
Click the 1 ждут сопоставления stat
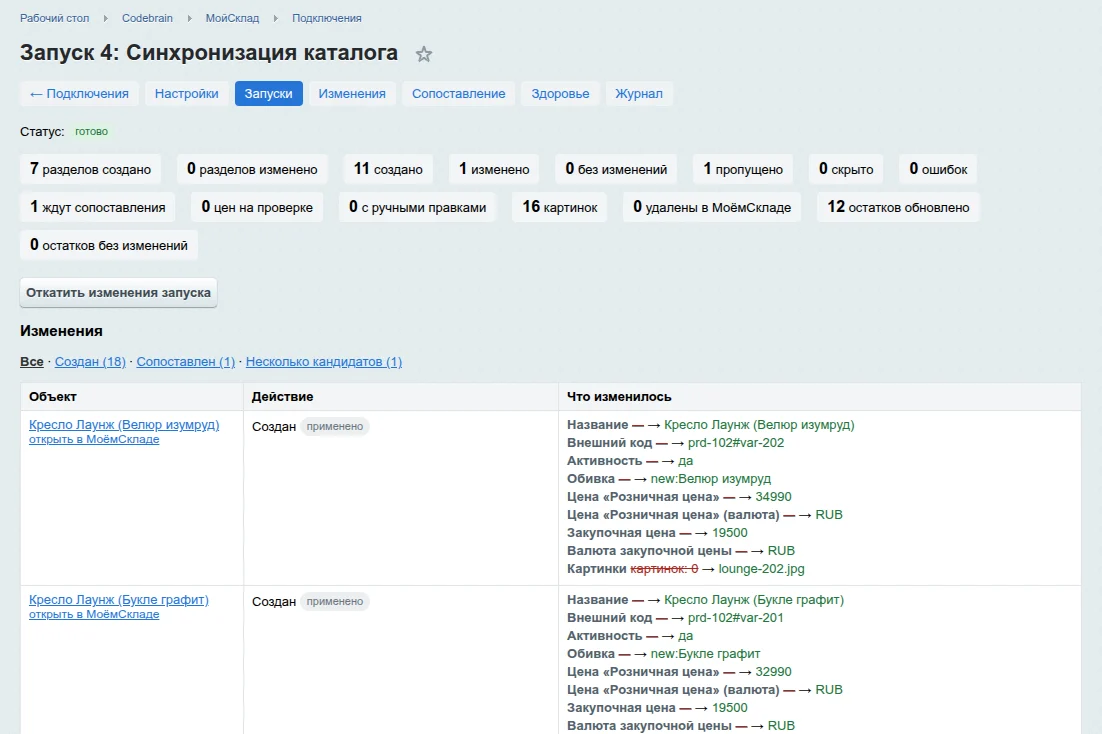point(97,207)
